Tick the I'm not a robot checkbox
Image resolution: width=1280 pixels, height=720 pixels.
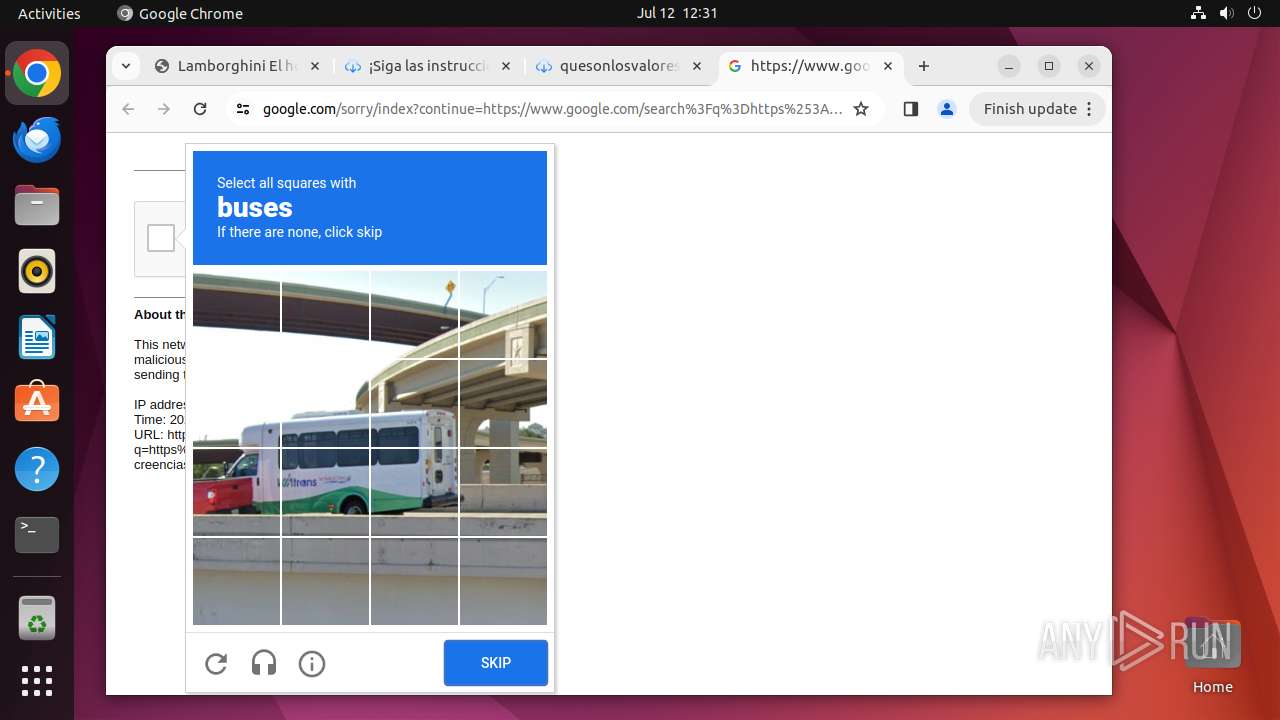point(161,238)
